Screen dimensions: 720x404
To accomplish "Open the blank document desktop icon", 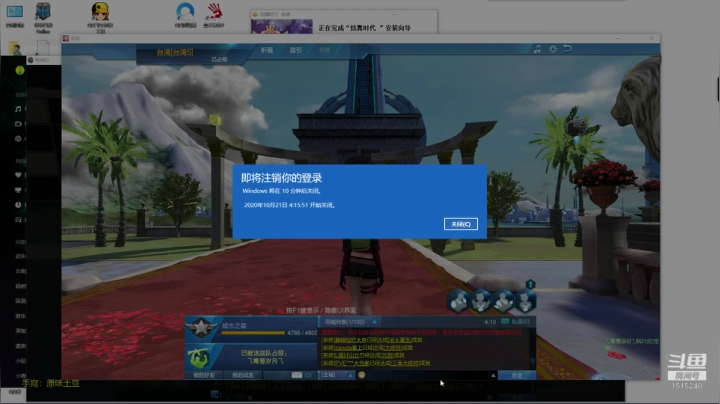I will pyautogui.click(x=43, y=48).
